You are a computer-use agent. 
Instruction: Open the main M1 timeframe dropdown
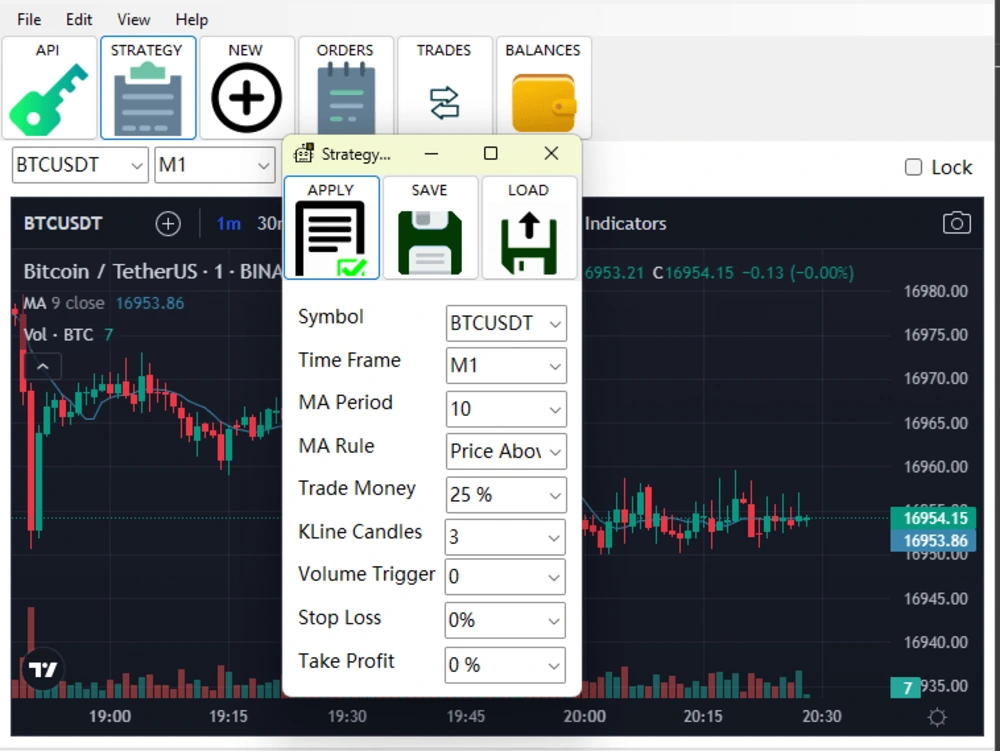tap(215, 165)
